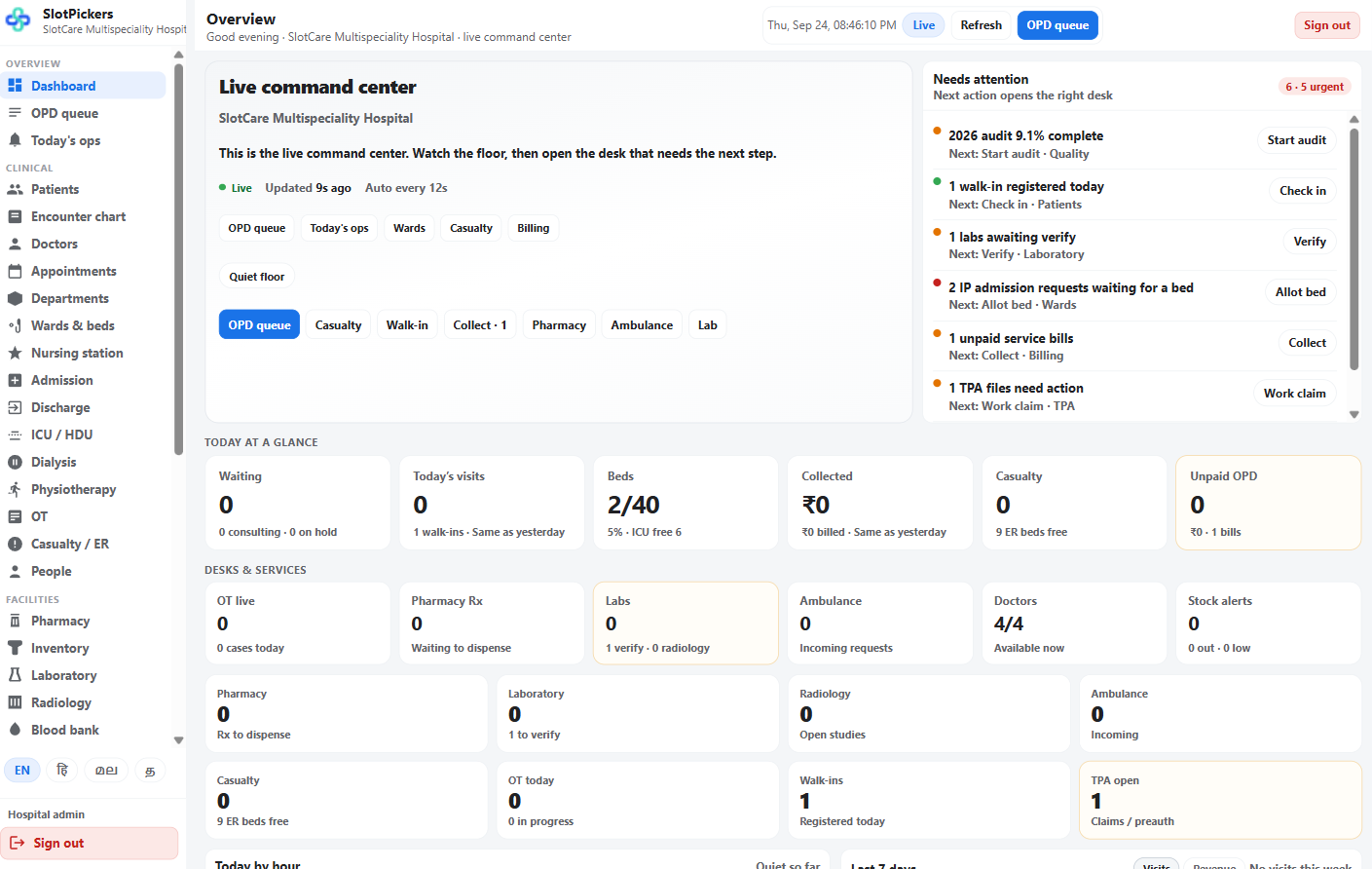The width and height of the screenshot is (1372, 869).
Task: Select the Collect · 1 desk tab
Action: 480,325
